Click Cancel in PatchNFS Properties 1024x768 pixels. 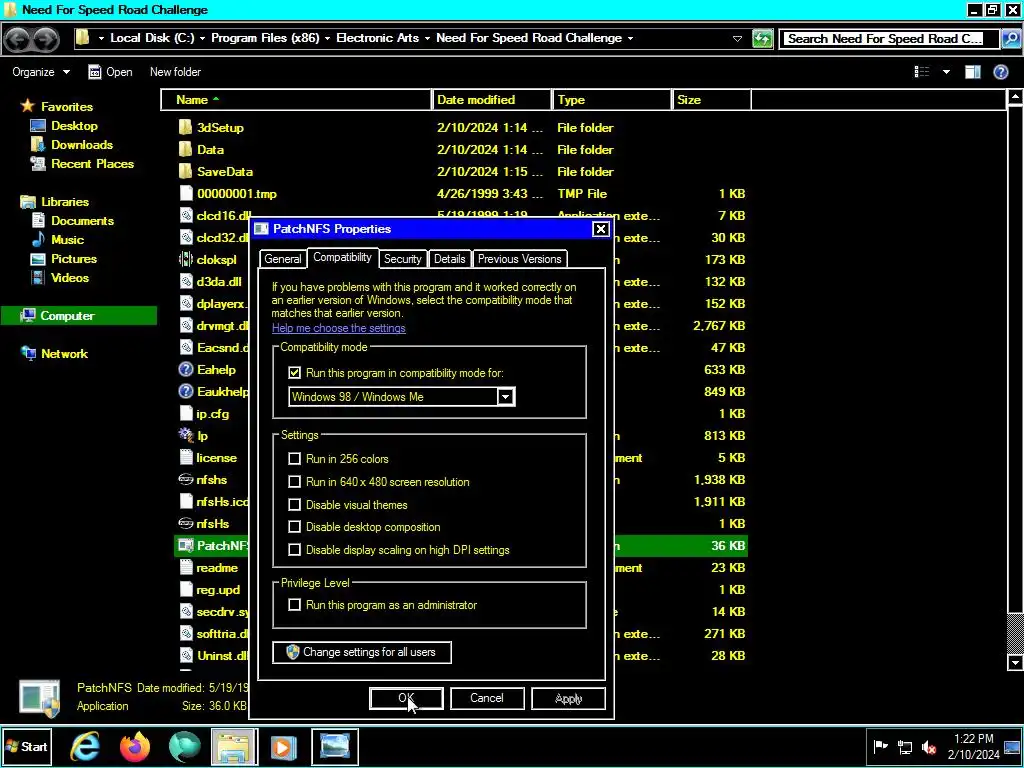pos(487,698)
